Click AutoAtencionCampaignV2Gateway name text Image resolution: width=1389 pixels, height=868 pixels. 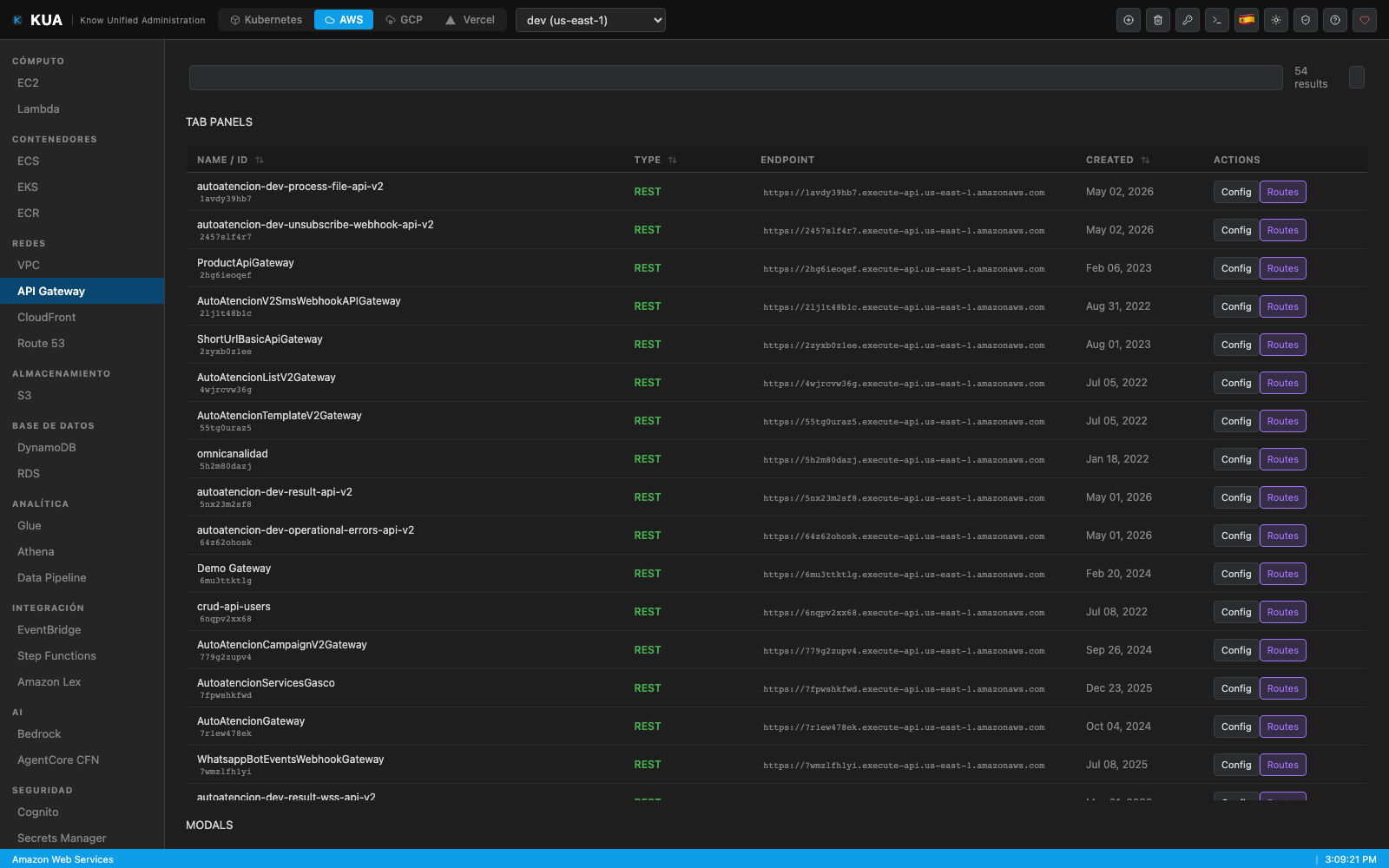click(282, 645)
